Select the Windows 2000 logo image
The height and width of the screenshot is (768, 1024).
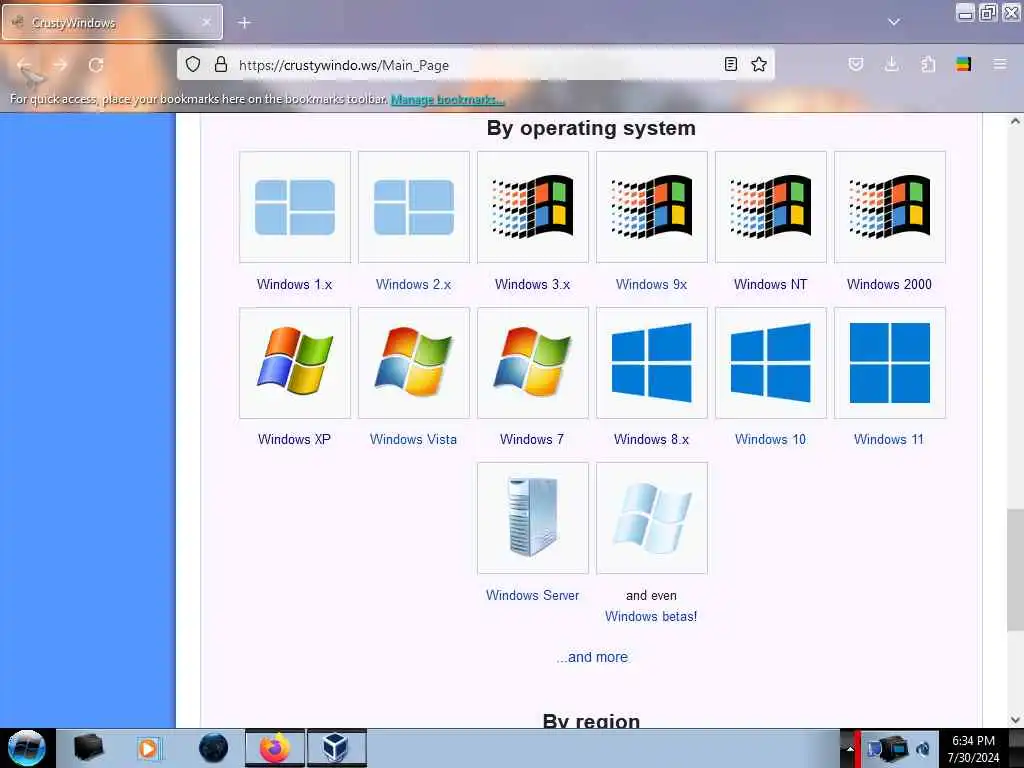tap(889, 207)
